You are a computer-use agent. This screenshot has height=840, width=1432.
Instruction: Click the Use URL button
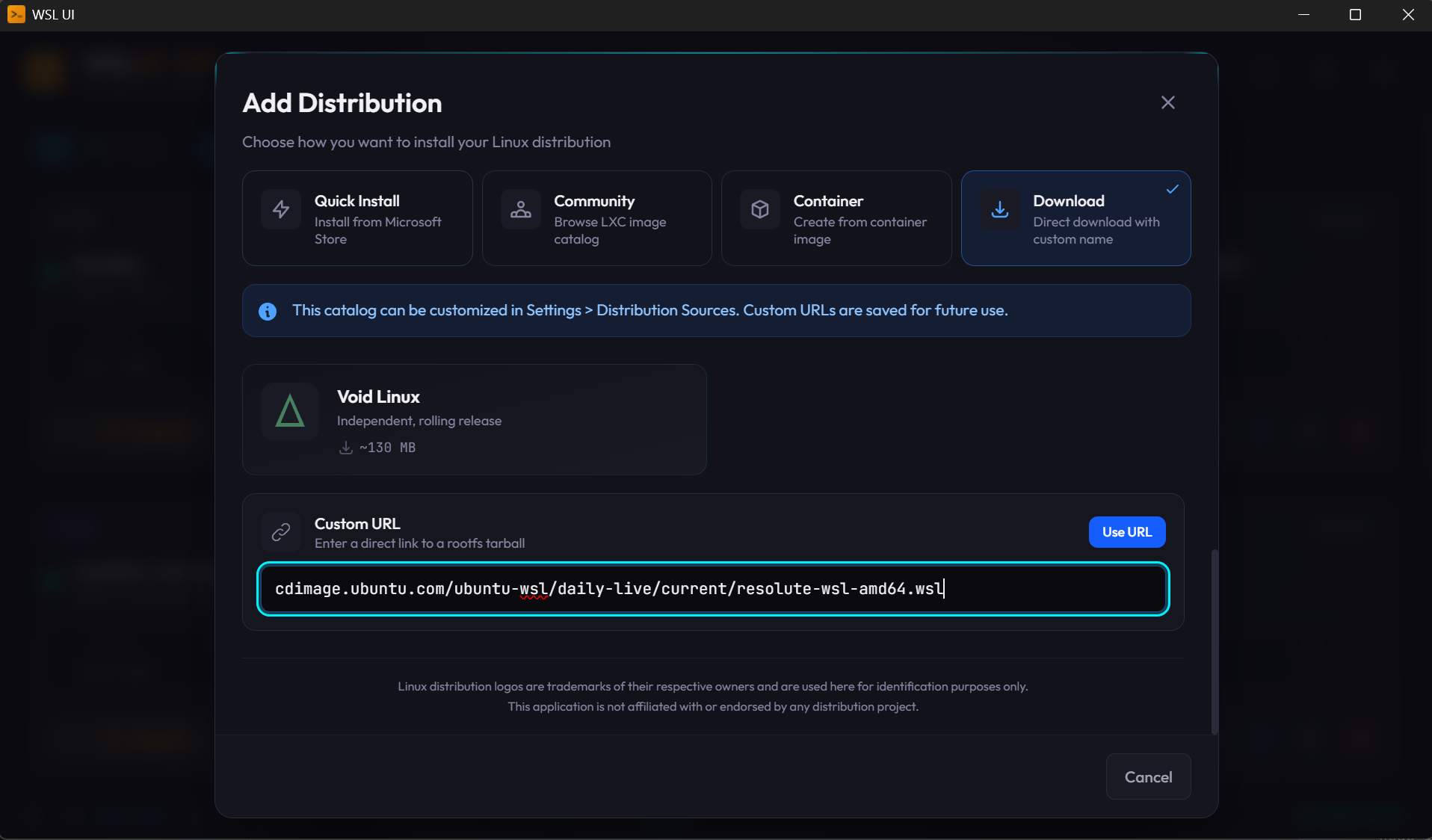point(1126,532)
